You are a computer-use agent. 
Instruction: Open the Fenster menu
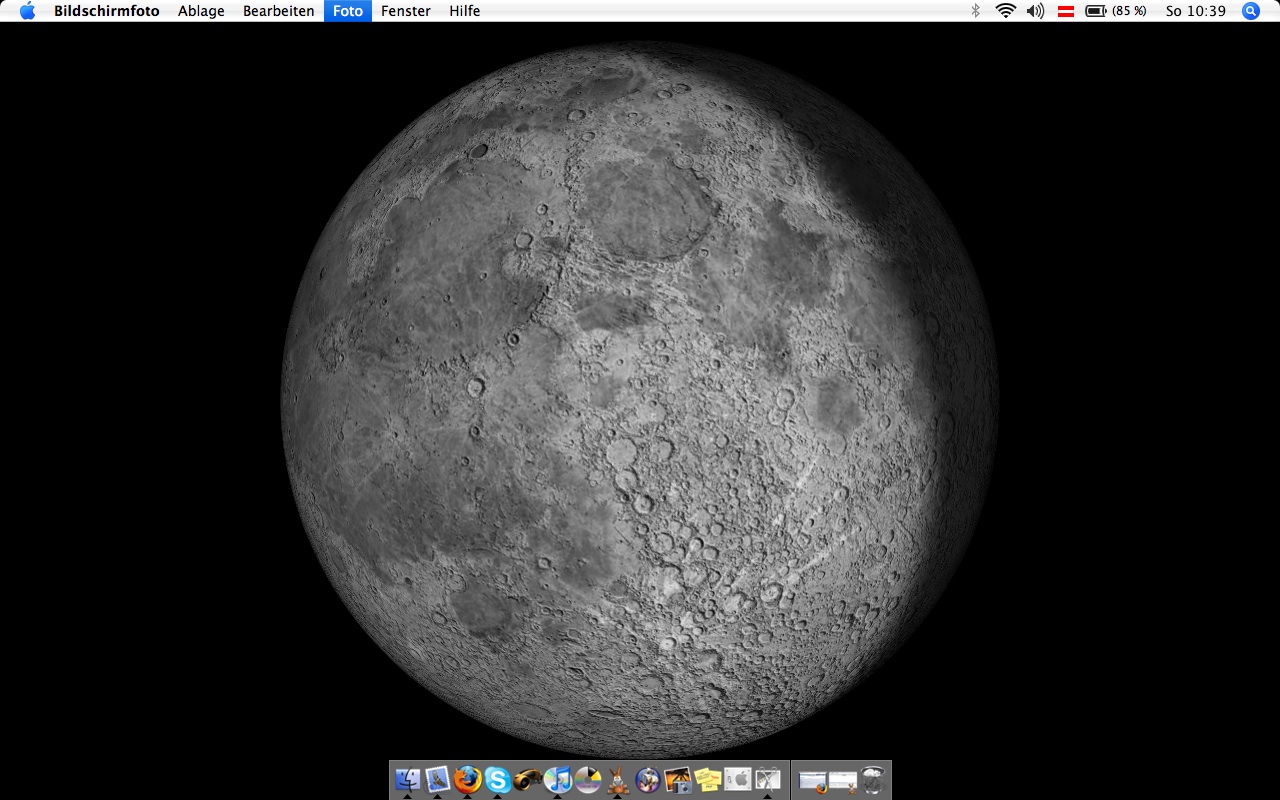click(x=405, y=11)
